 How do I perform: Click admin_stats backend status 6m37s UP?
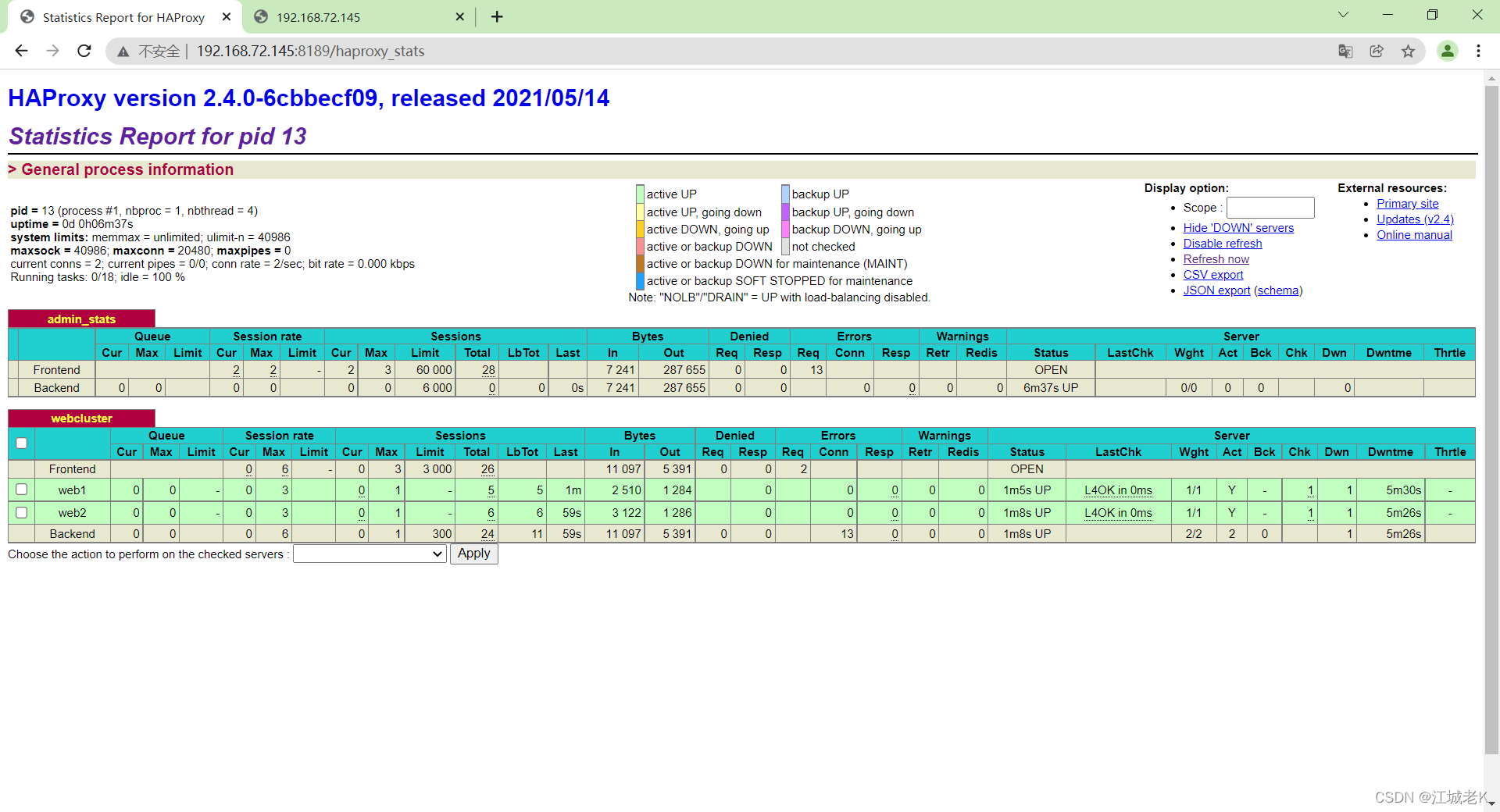1051,387
